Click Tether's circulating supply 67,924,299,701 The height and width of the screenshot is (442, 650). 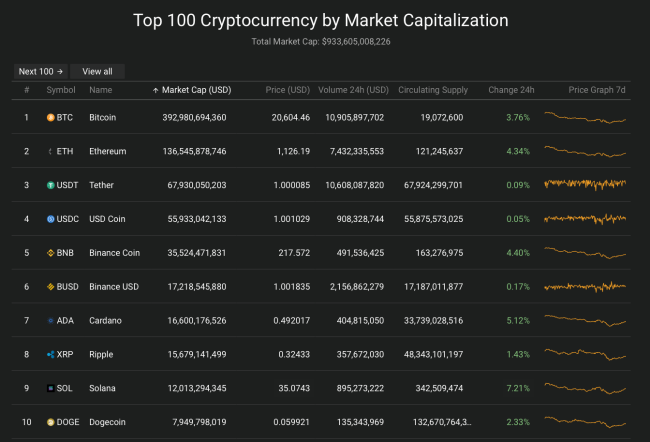point(433,185)
